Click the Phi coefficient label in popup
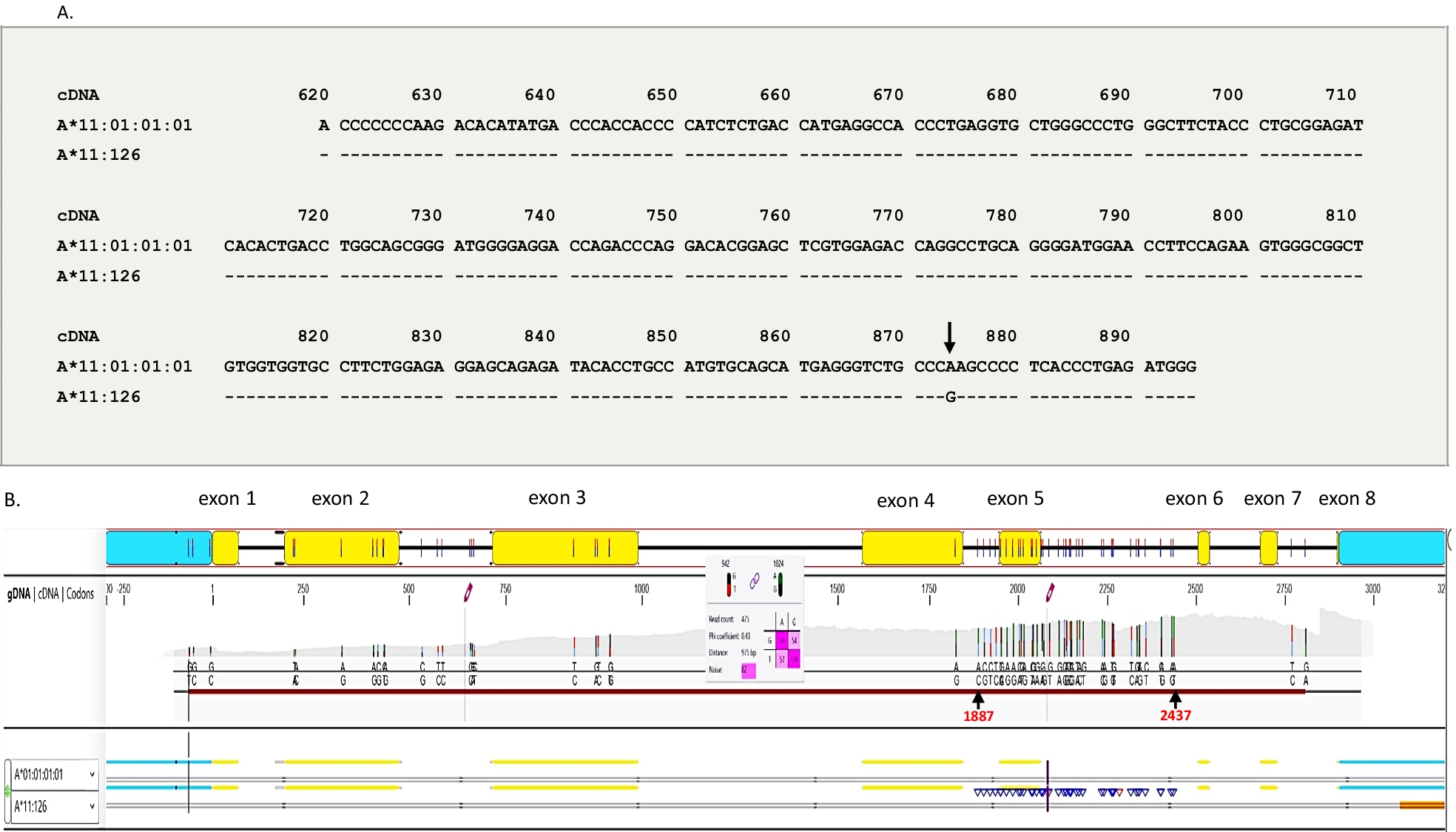The width and height of the screenshot is (1456, 832). pyautogui.click(x=724, y=637)
